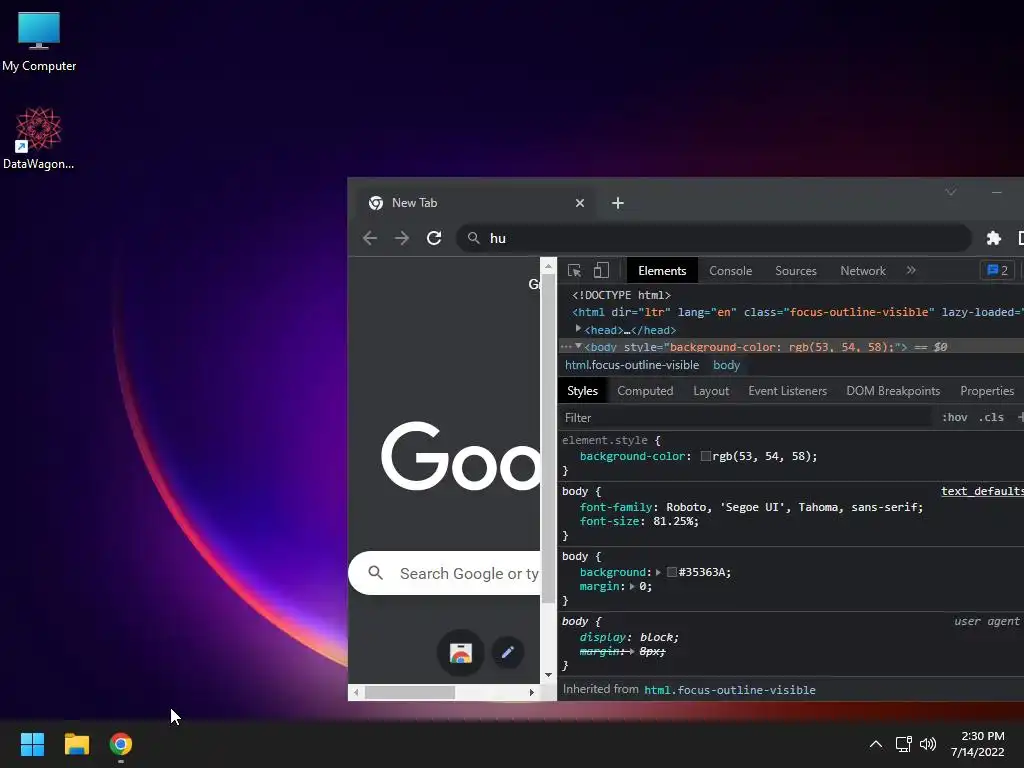
Task: Open My Computer desktop icon
Action: (x=39, y=42)
